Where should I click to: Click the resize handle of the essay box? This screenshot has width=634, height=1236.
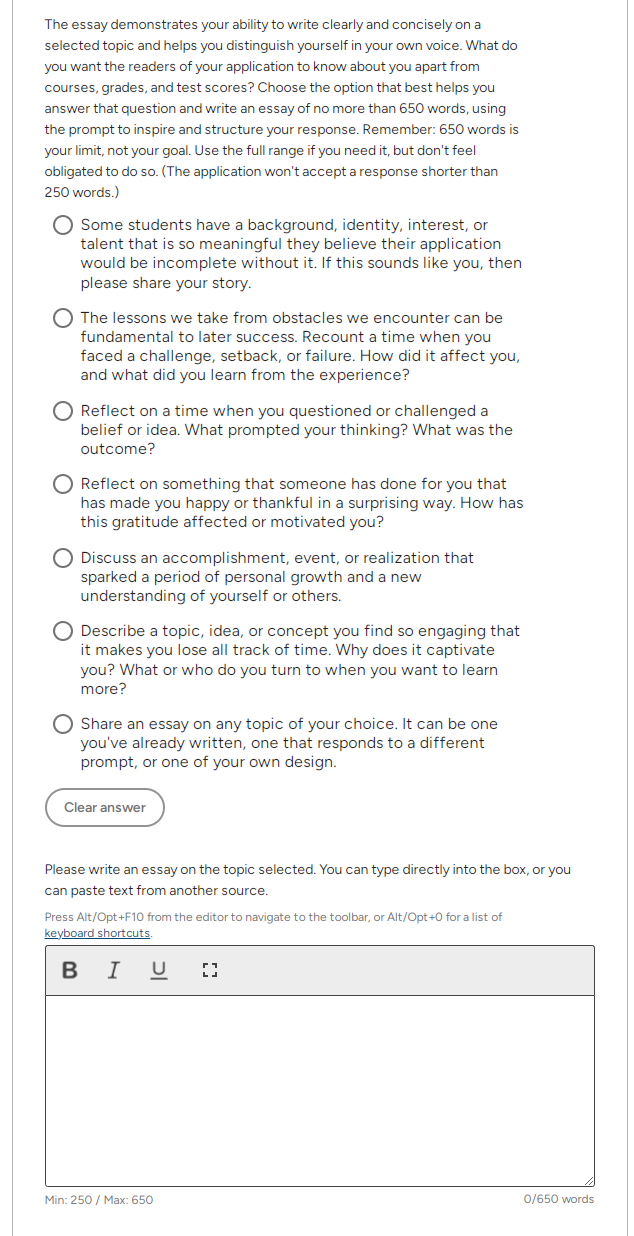pyautogui.click(x=588, y=1180)
